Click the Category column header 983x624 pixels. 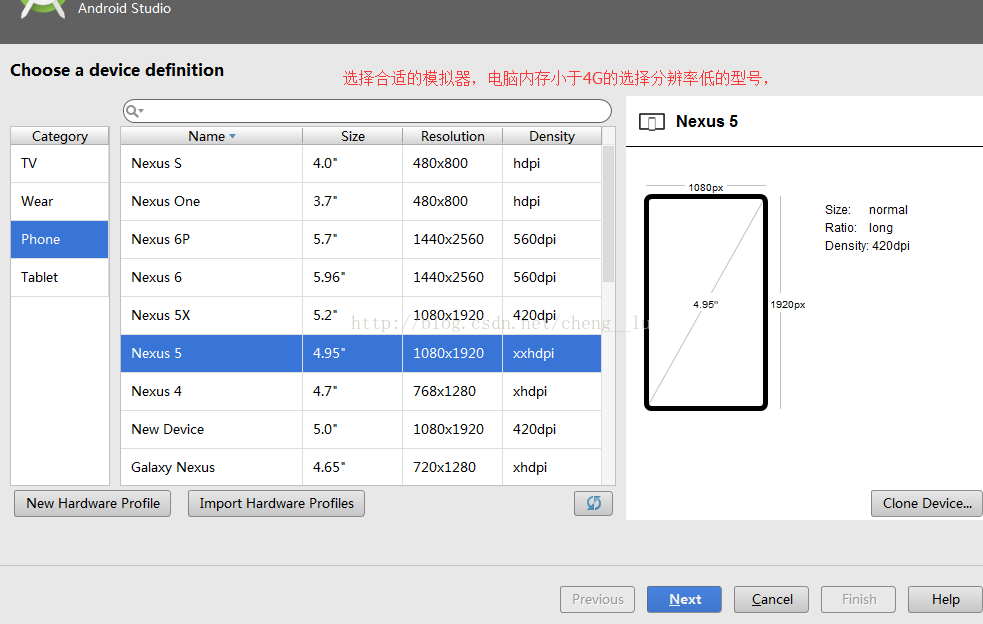[60, 136]
